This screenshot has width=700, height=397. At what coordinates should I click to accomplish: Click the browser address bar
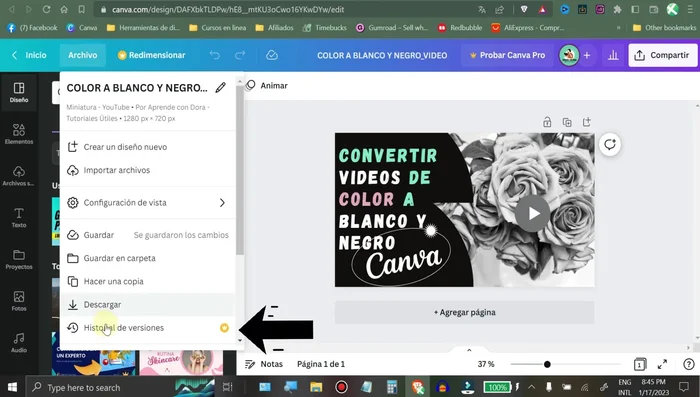286,9
